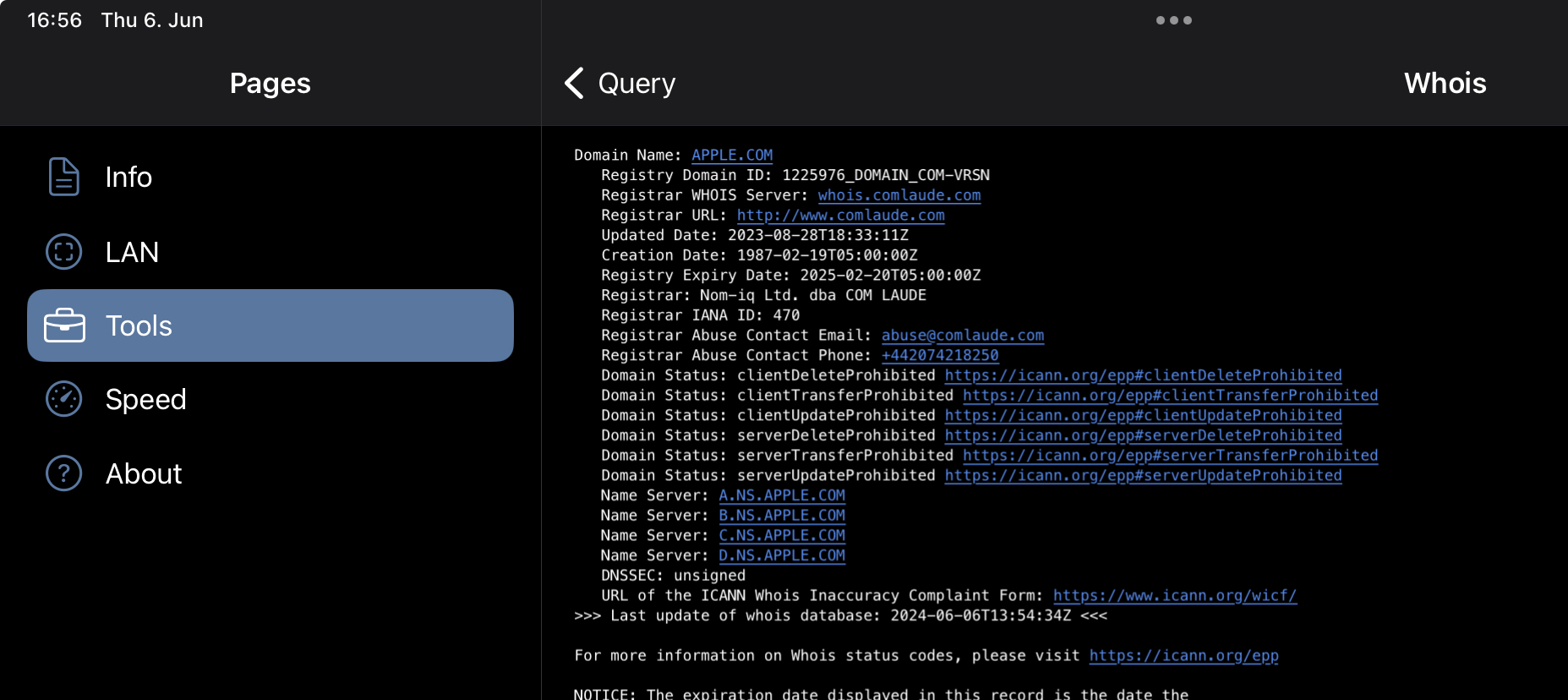
Task: Select the 'Registrar: Nom-iq Ltd. dba COM LAUDE' line
Action: [x=764, y=295]
